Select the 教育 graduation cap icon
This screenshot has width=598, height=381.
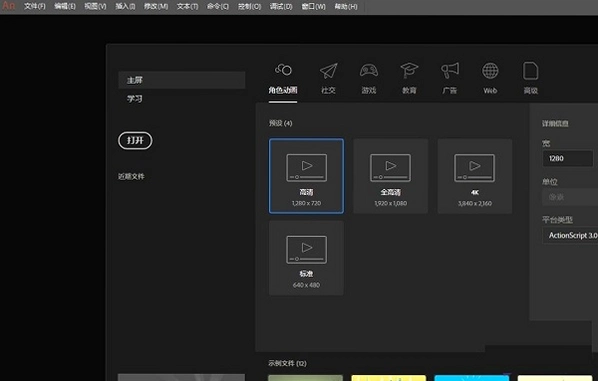click(409, 71)
